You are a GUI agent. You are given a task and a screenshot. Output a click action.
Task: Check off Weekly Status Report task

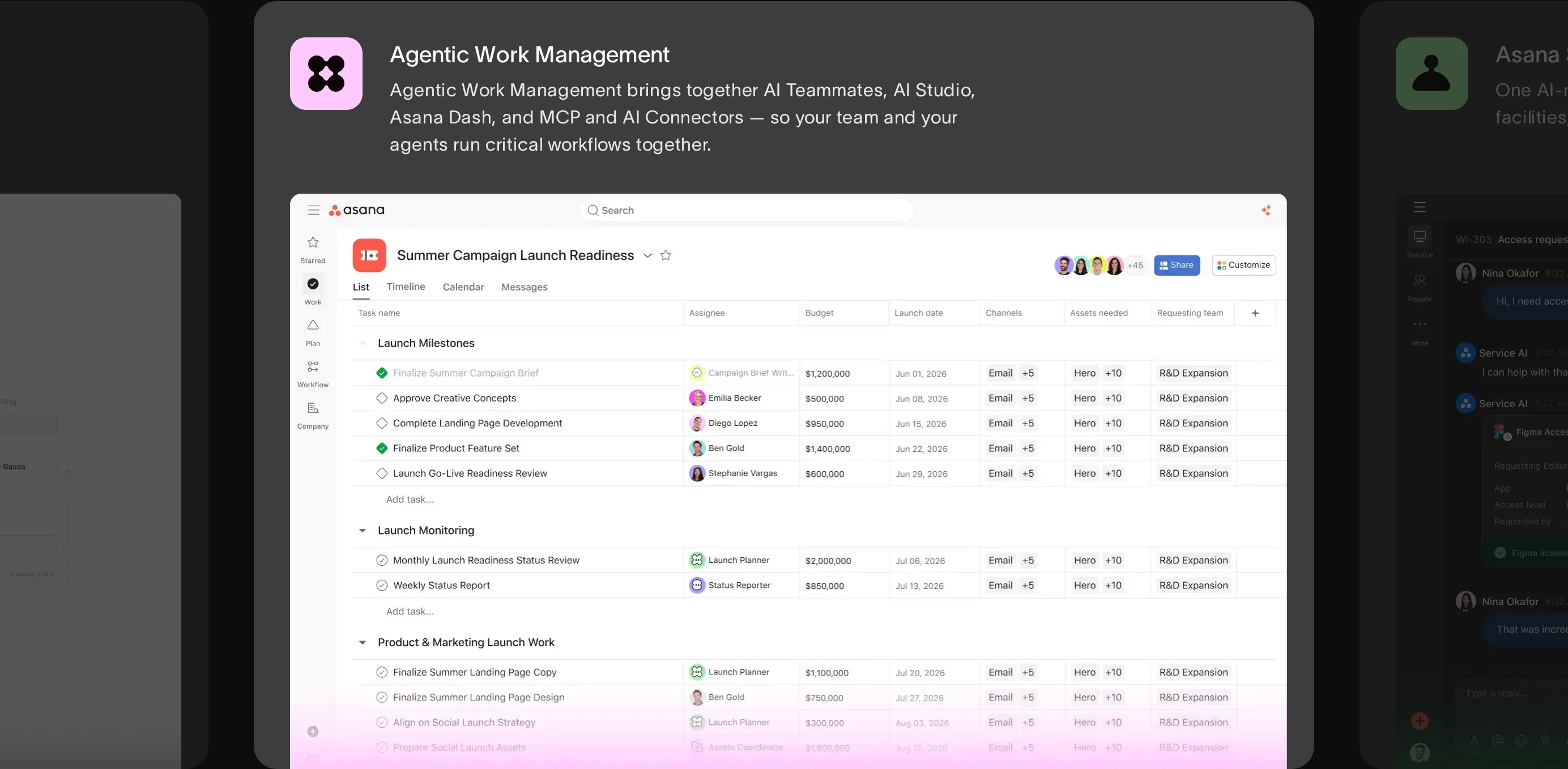(x=382, y=584)
